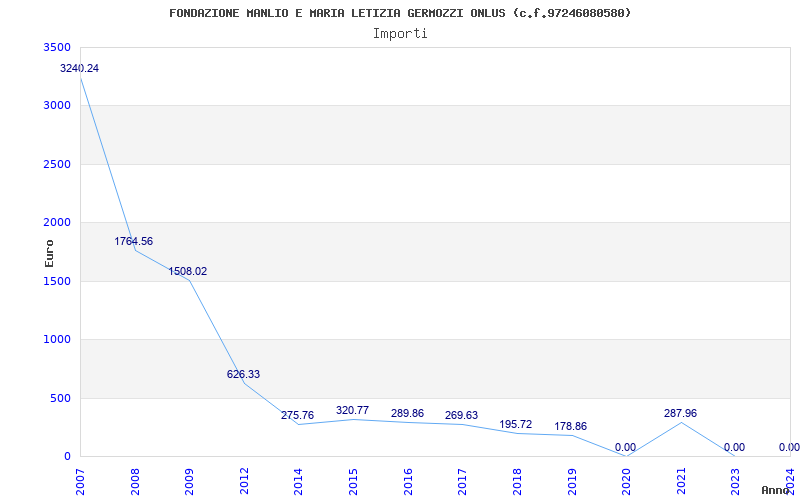Click the 0.00 label above 2024
This screenshot has width=800, height=500.
[x=789, y=447]
